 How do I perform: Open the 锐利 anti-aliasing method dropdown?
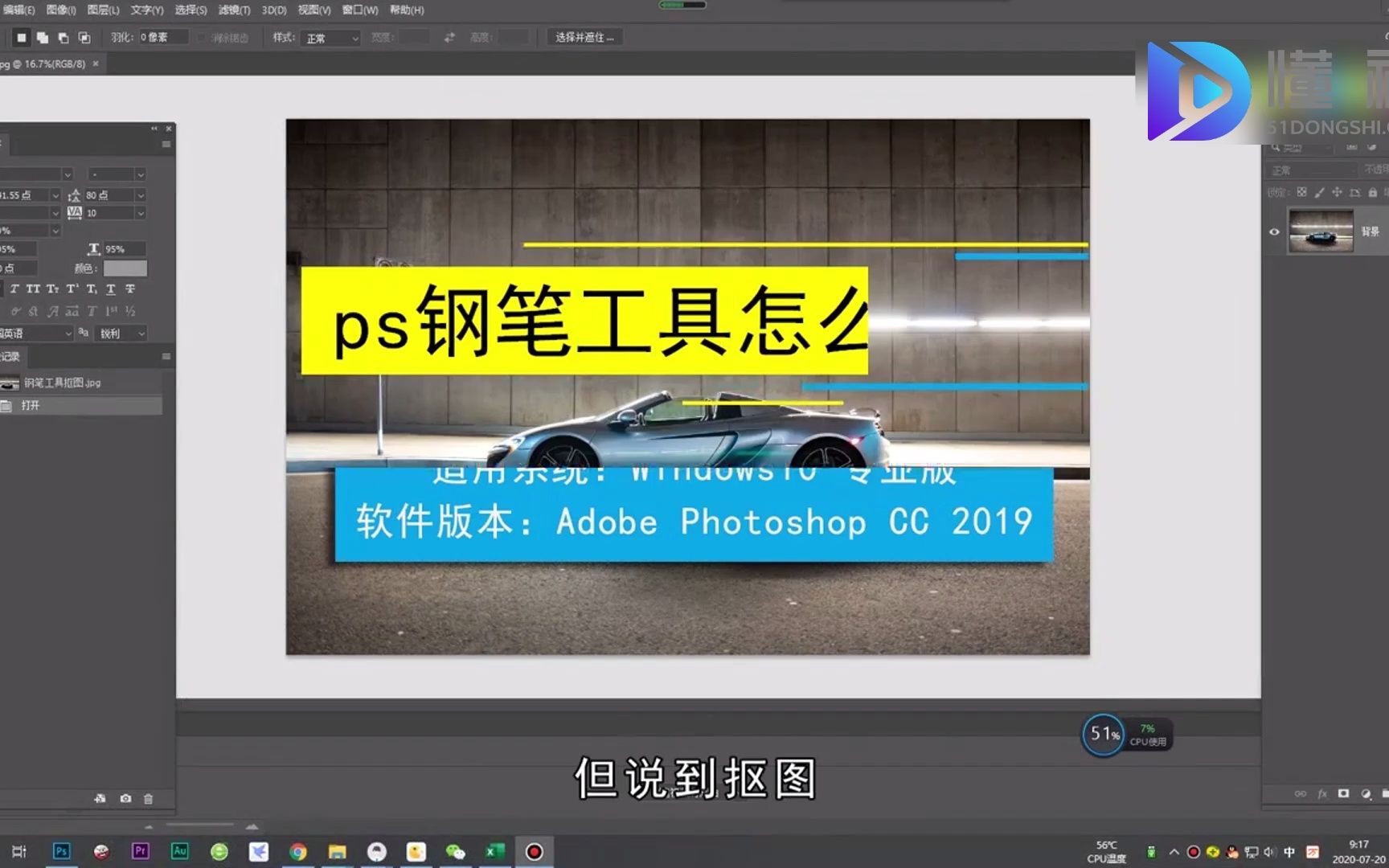120,334
